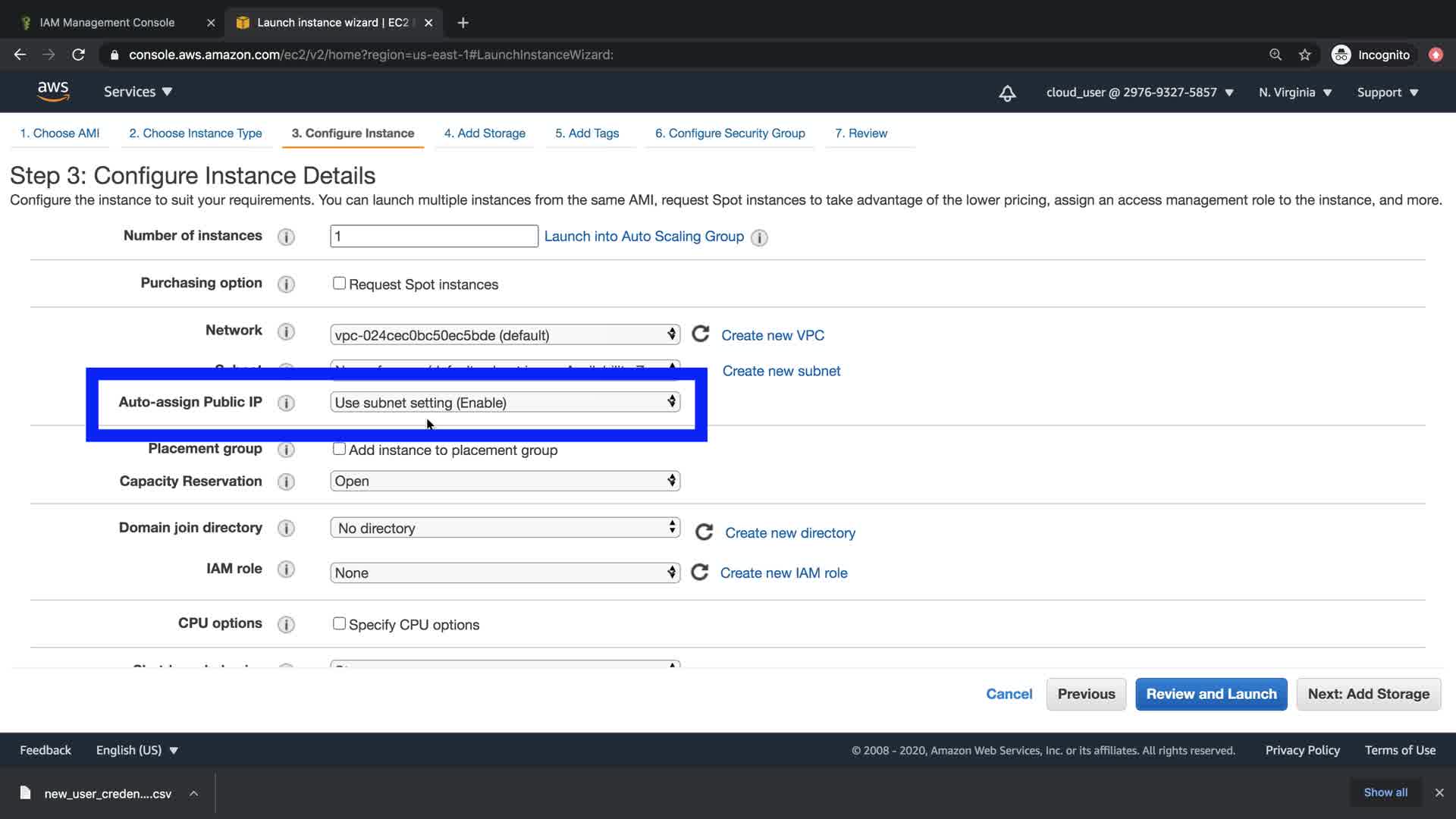Open the IAM role dropdown
The image size is (1456, 819).
[x=504, y=573]
